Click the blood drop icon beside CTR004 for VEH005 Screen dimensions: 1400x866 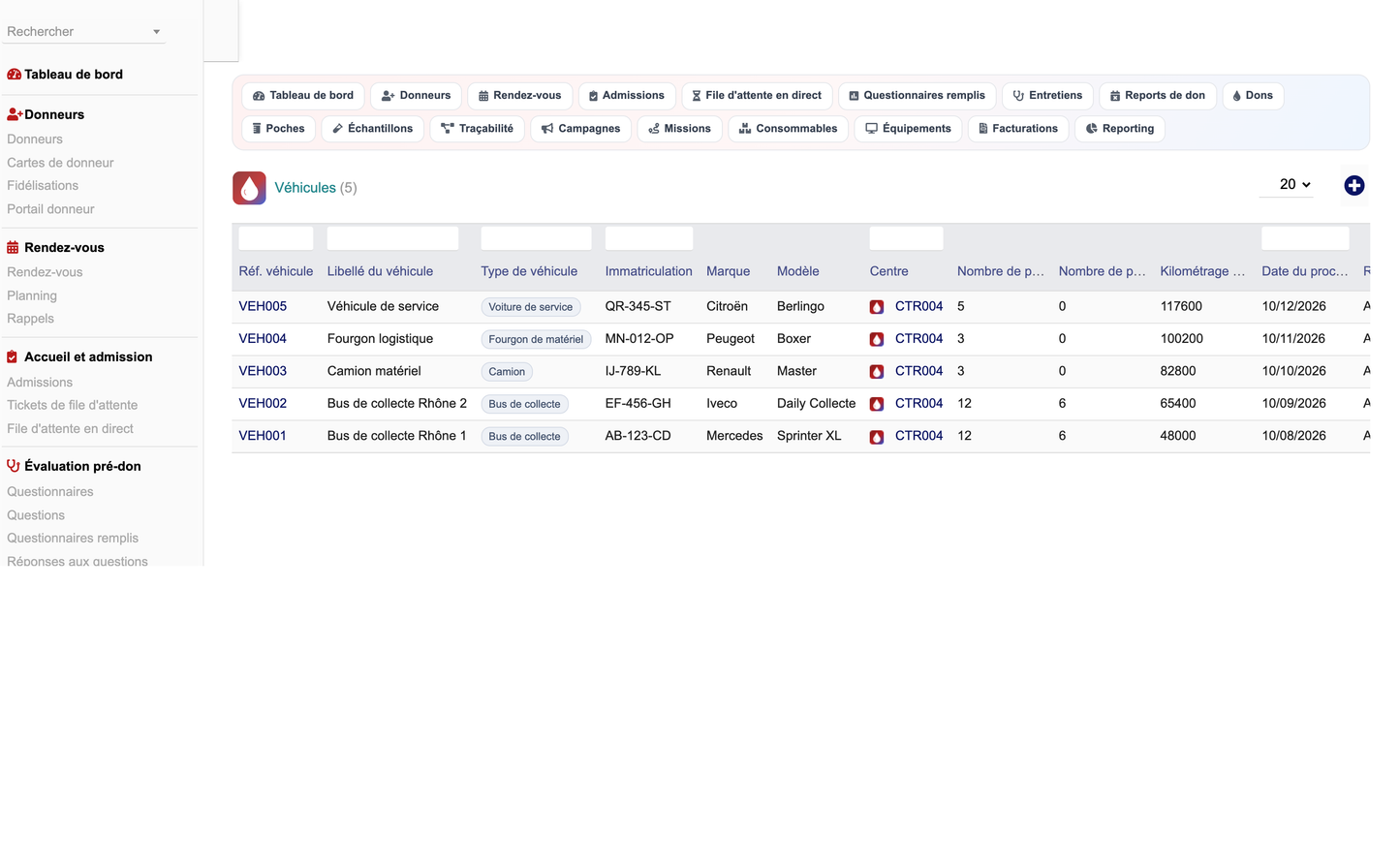click(877, 307)
